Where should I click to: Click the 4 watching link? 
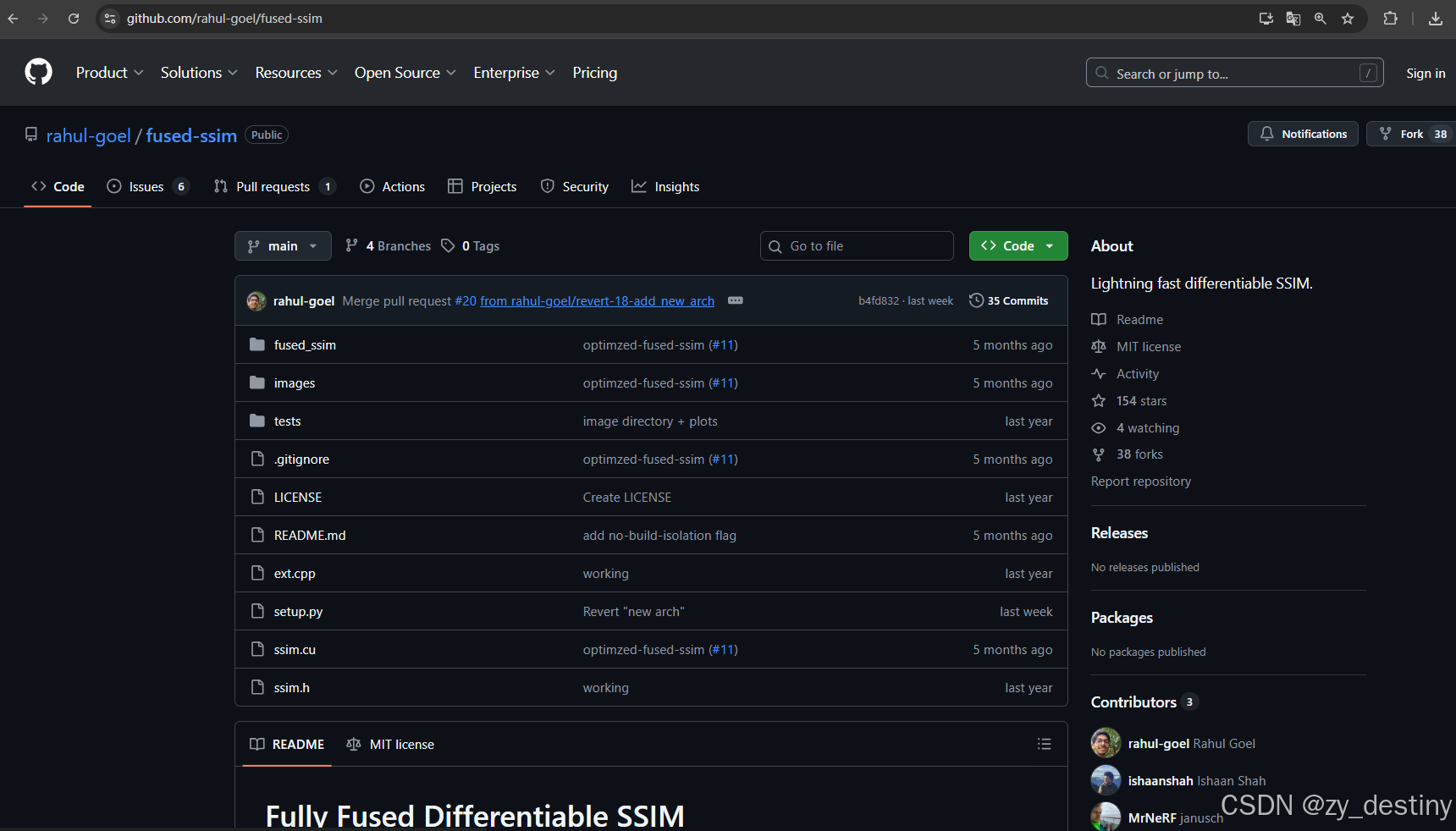point(1147,427)
